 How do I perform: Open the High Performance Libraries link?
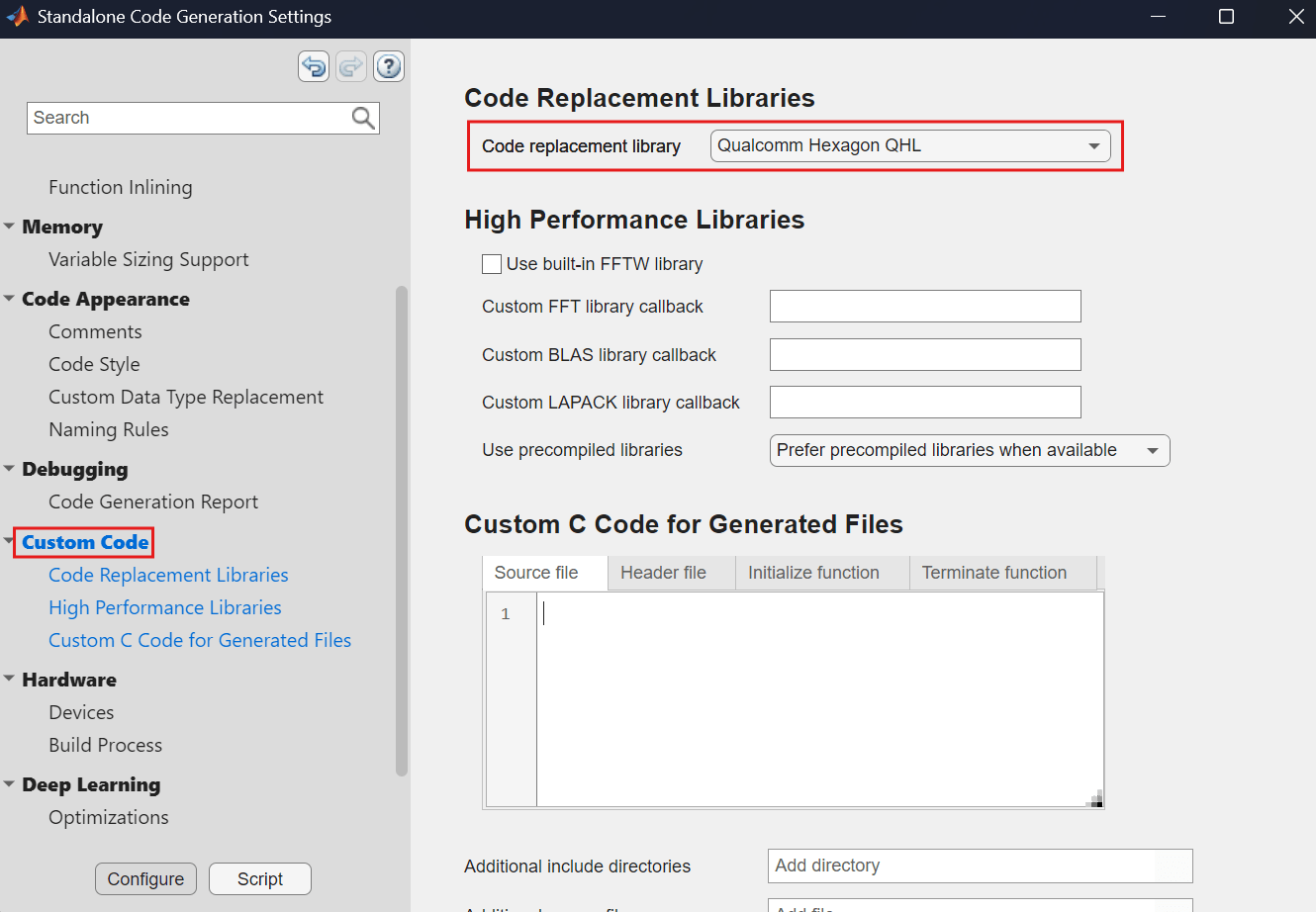click(x=165, y=607)
